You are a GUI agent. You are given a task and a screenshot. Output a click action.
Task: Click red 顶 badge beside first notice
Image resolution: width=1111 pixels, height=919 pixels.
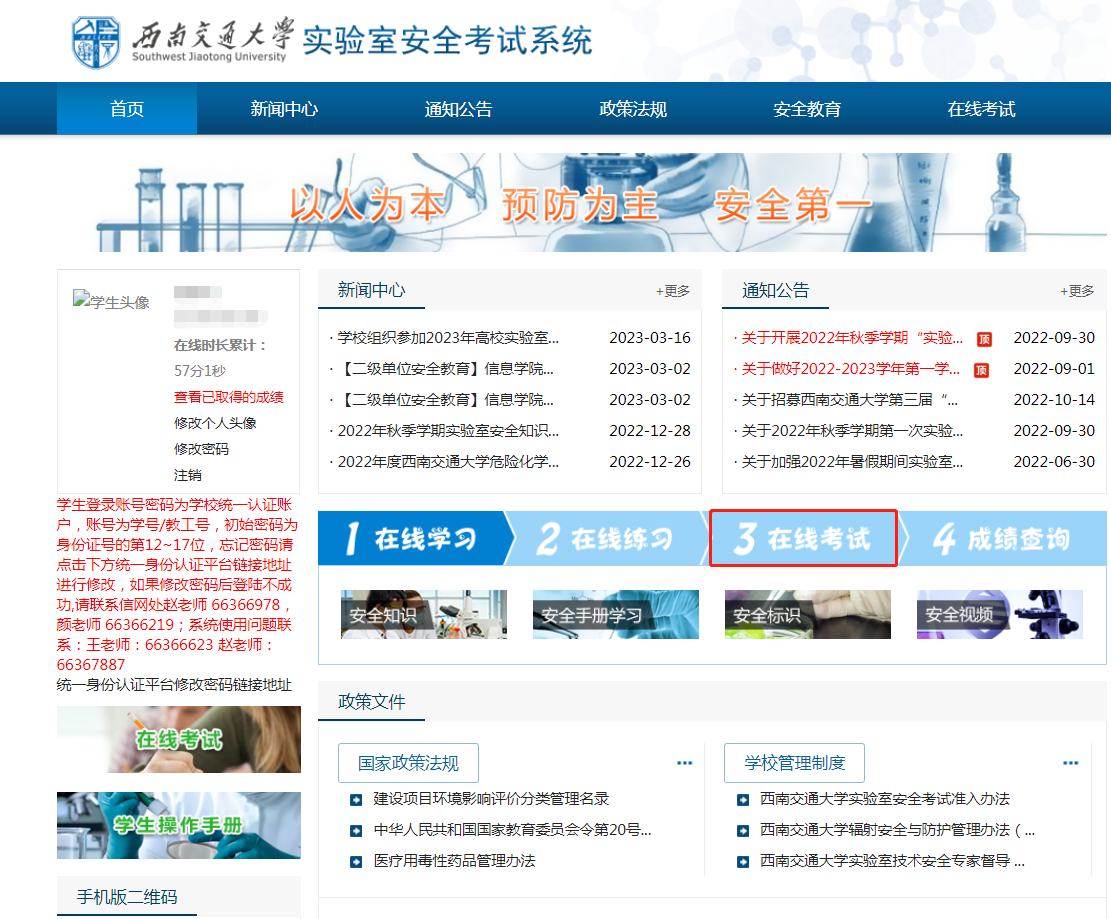(x=983, y=339)
